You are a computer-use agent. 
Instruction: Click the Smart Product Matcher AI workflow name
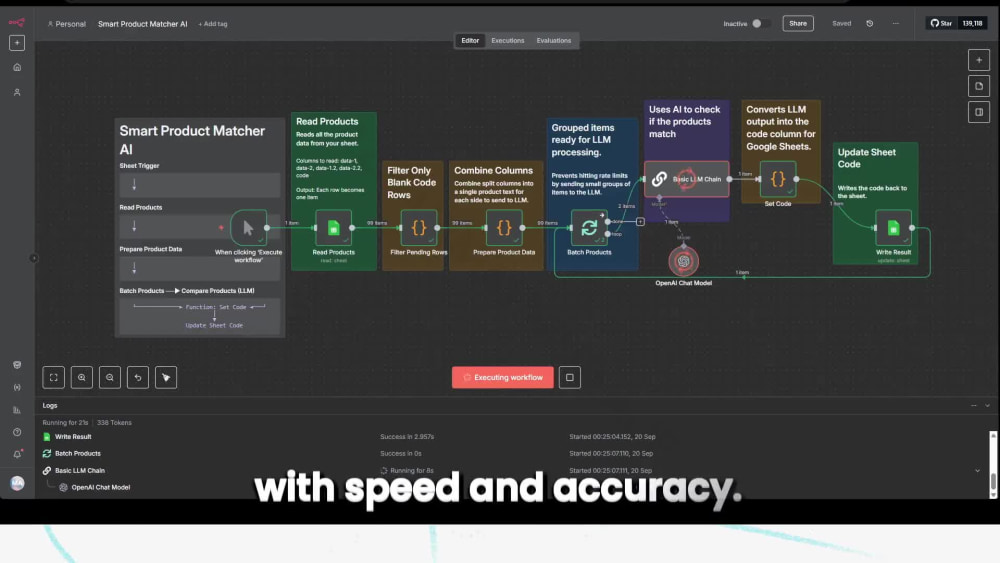tap(142, 24)
